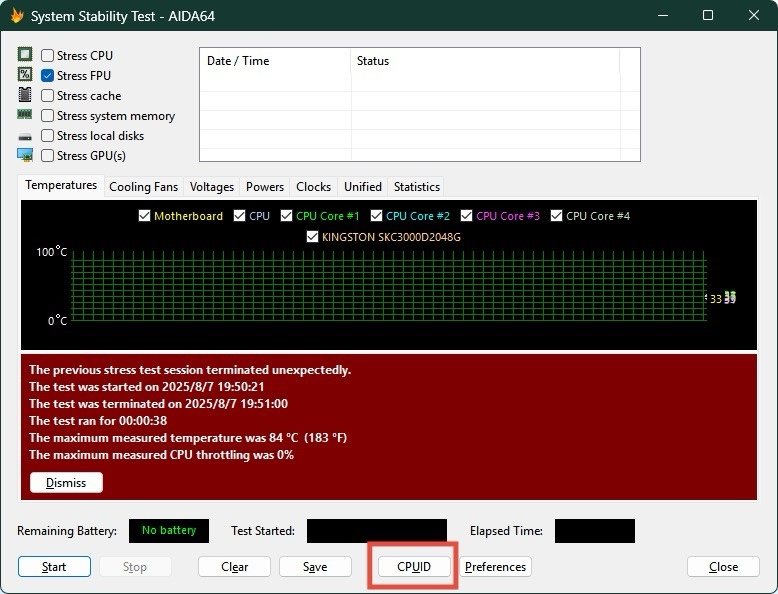778x594 pixels.
Task: Toggle CPU Core #3 graph checkbox
Action: coord(466,215)
